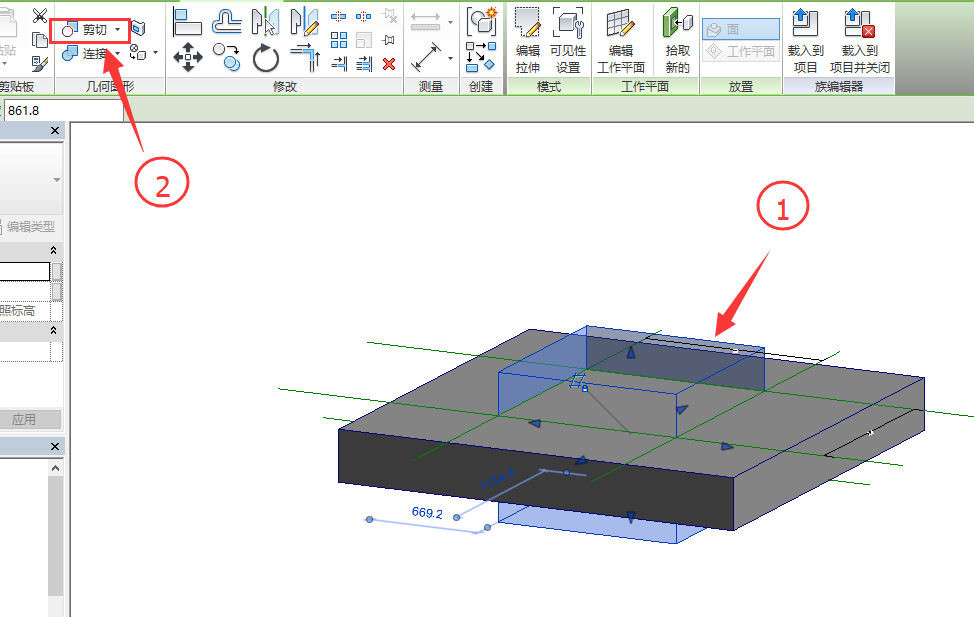Screen dimensions: 974x617
Task: Open 可见性设置 (Visibility Settings)
Action: (568, 41)
